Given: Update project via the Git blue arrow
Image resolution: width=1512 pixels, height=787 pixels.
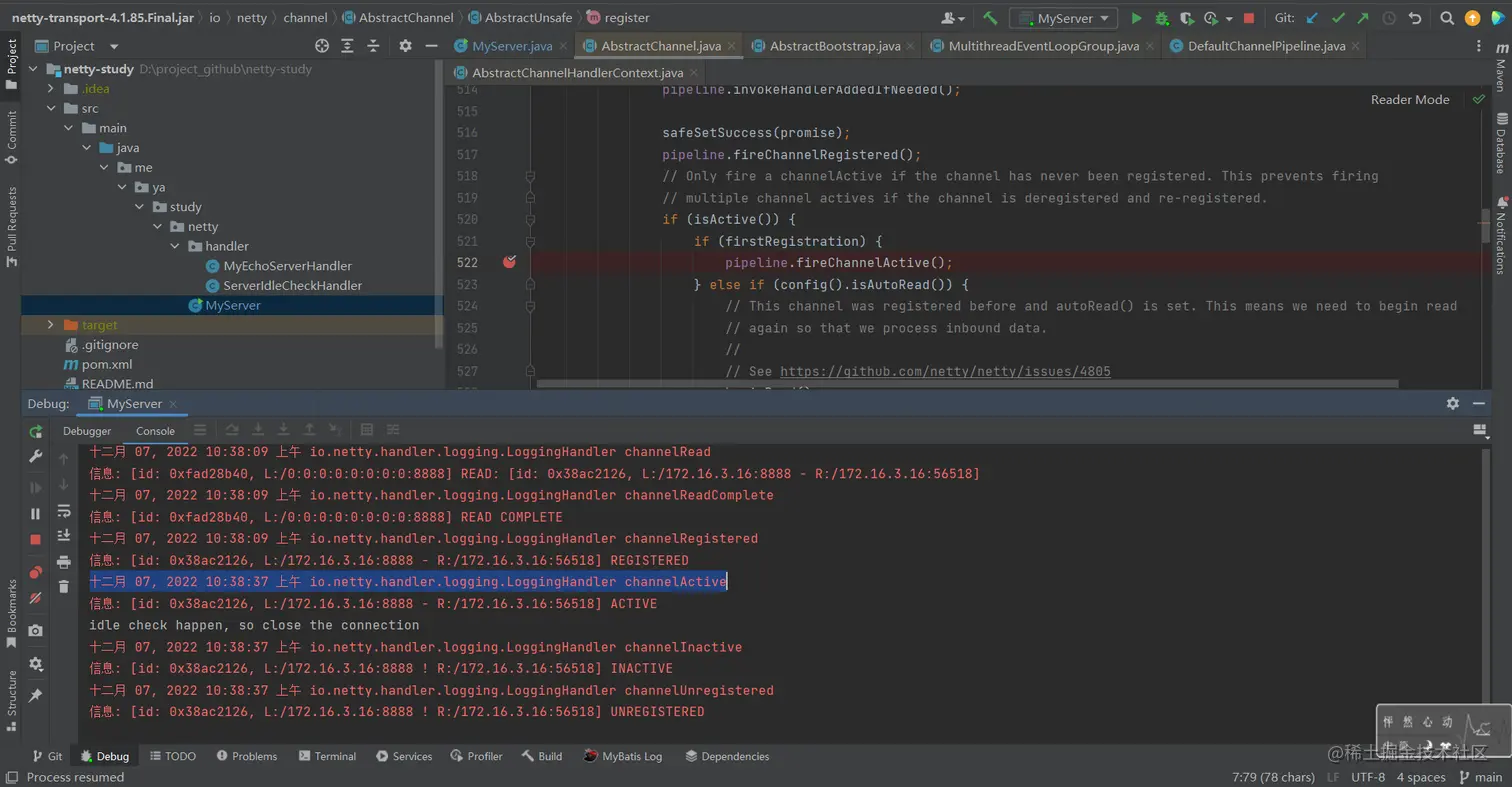Looking at the screenshot, I should click(x=1312, y=18).
